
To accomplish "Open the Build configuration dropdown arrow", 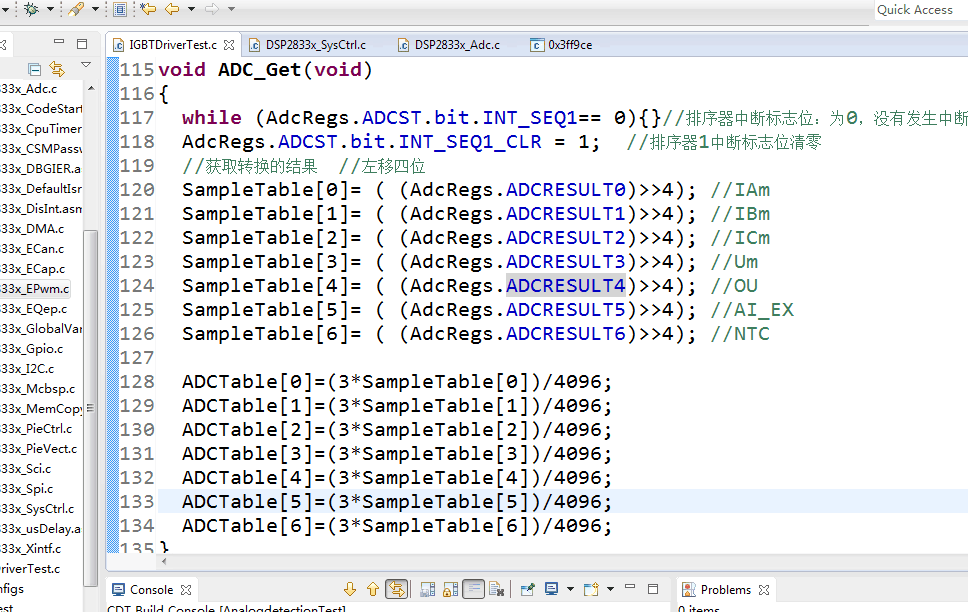I will click(95, 9).
